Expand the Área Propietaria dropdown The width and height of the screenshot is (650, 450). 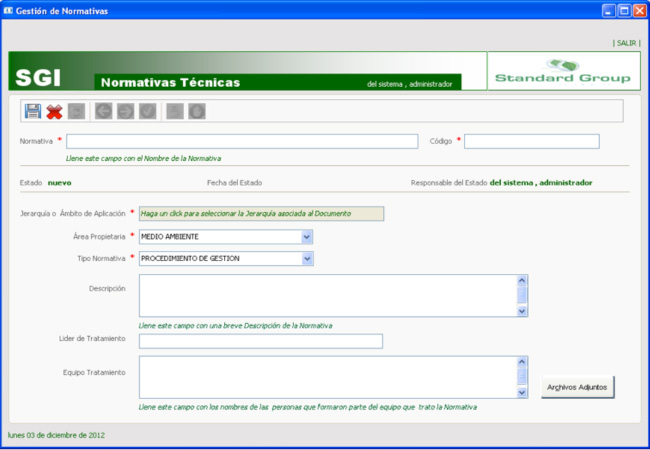307,237
